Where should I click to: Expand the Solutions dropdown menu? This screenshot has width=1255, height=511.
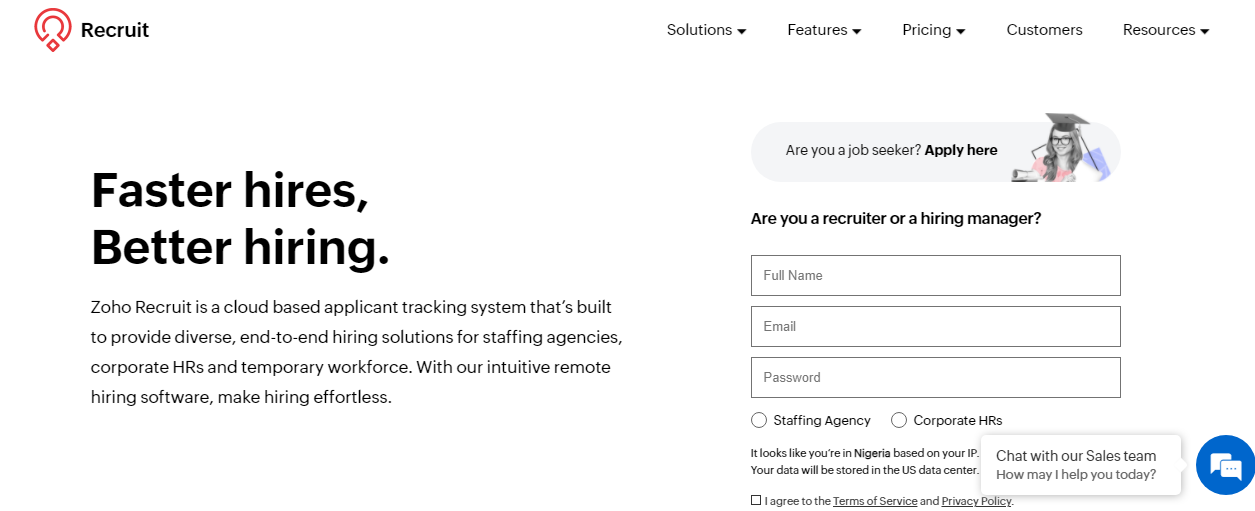[x=706, y=30]
